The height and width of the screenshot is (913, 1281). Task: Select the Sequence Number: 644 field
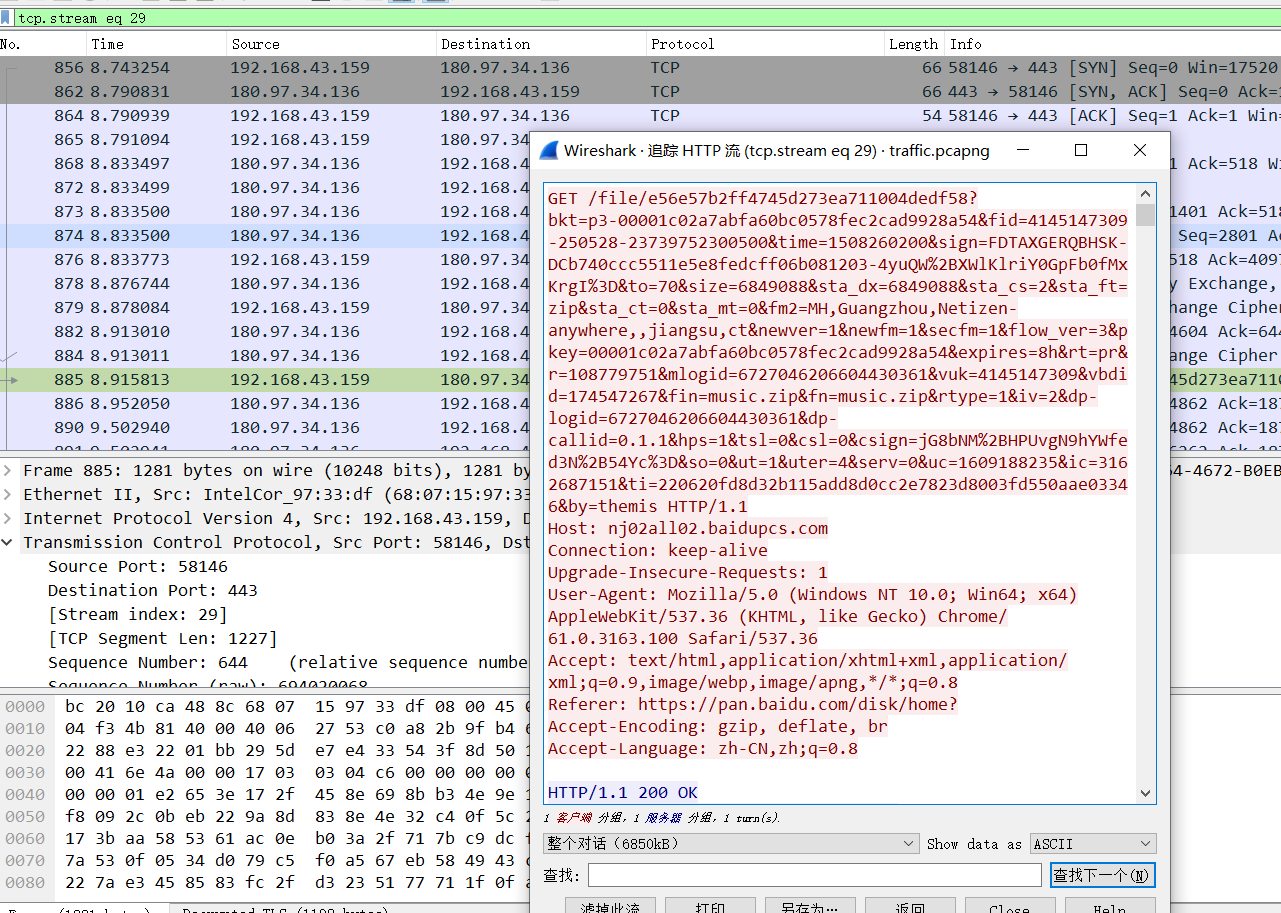click(x=288, y=662)
